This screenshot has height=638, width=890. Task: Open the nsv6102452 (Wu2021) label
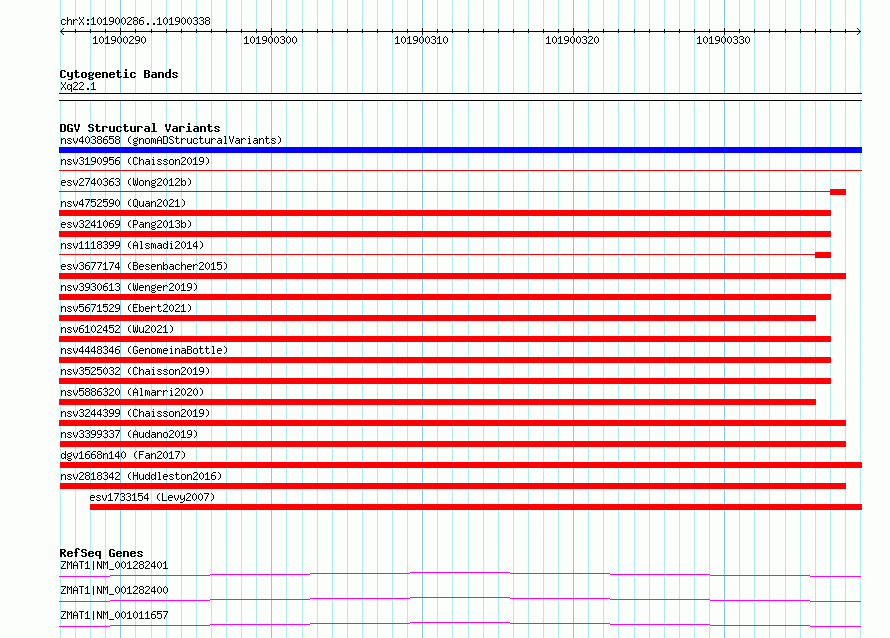[x=117, y=329]
